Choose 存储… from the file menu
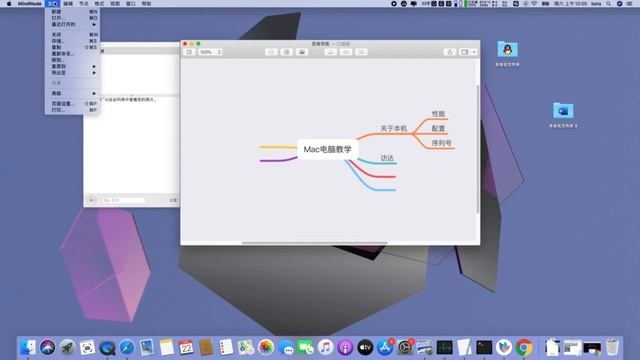 (x=73, y=41)
